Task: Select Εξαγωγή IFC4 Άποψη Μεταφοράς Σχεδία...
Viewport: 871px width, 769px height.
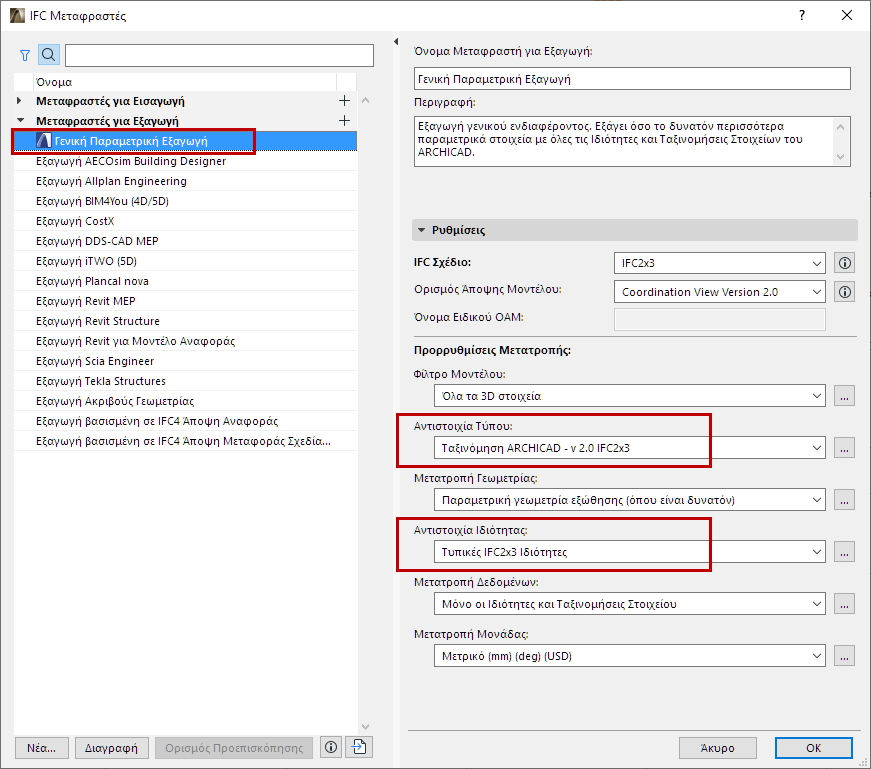Action: click(x=186, y=441)
